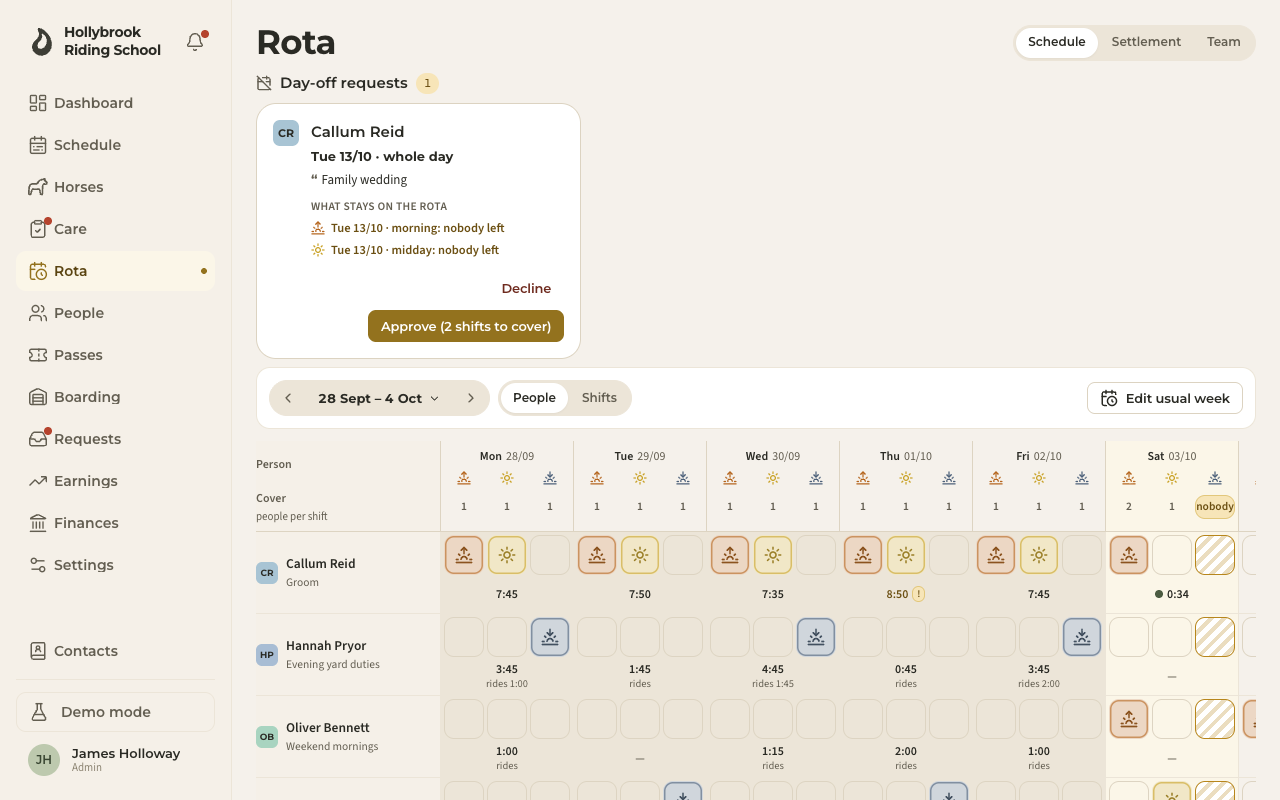Open People in sidebar
The height and width of the screenshot is (800, 1280).
click(115, 313)
